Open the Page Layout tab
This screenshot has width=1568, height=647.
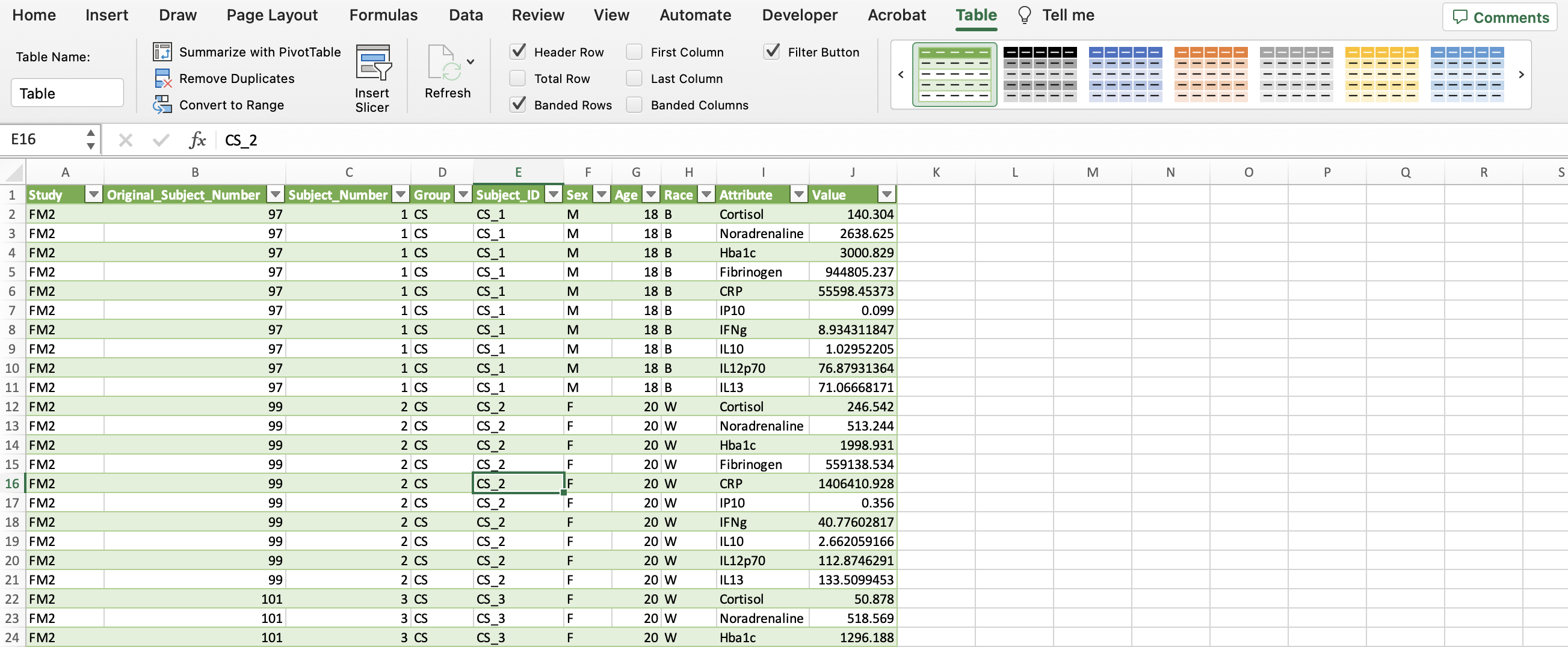point(271,15)
